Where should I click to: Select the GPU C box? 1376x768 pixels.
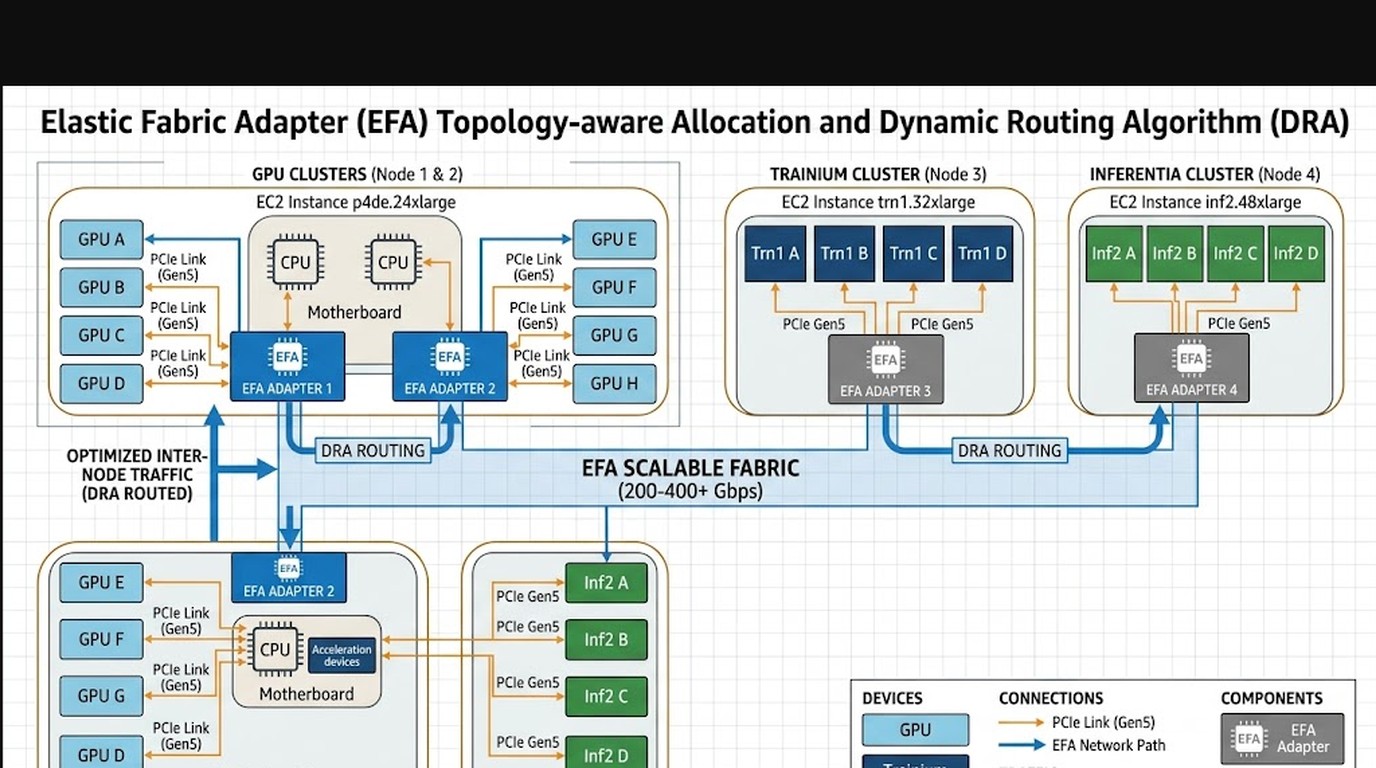pyautogui.click(x=101, y=335)
